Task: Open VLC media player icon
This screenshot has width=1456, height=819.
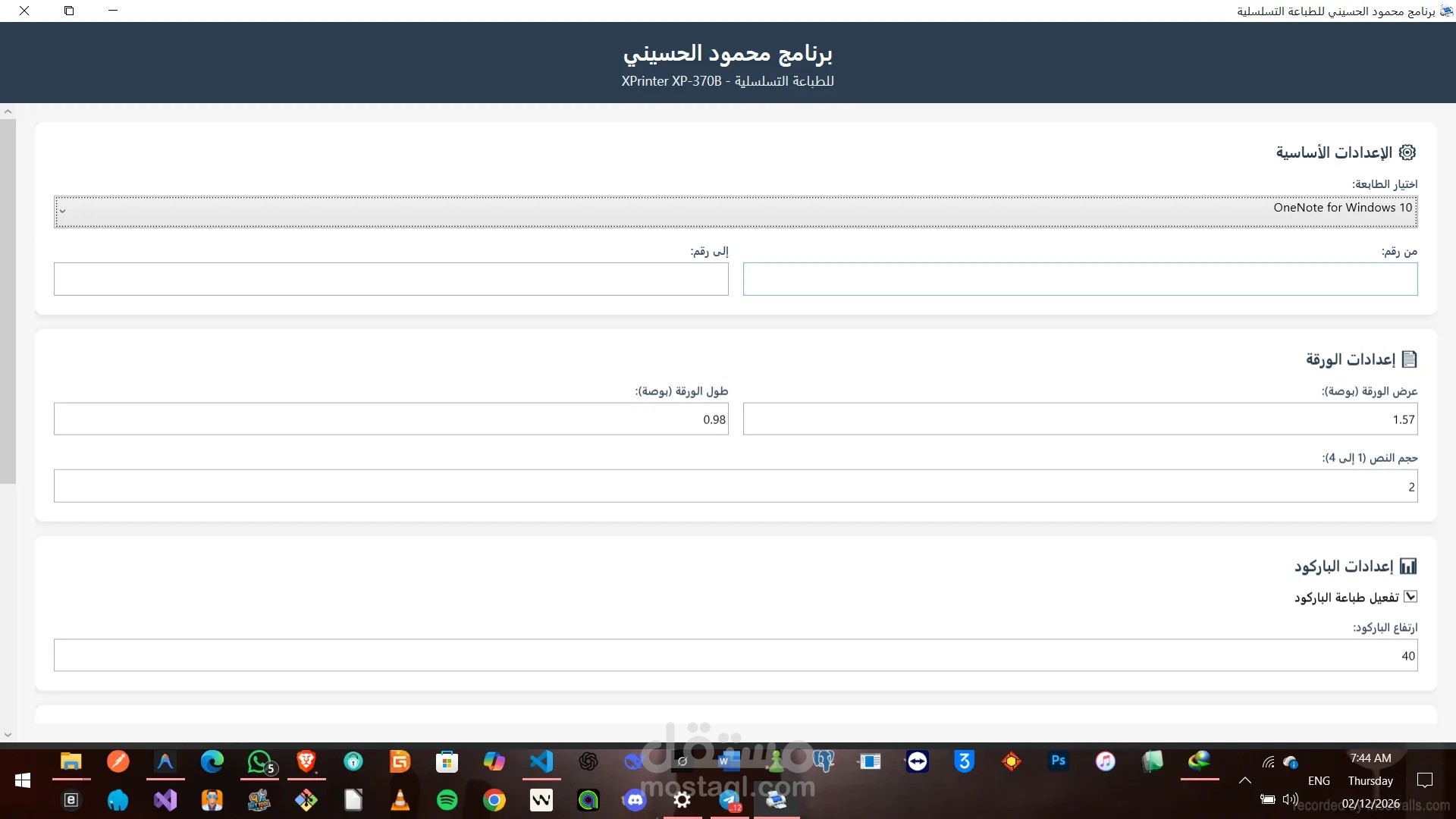Action: pos(400,800)
